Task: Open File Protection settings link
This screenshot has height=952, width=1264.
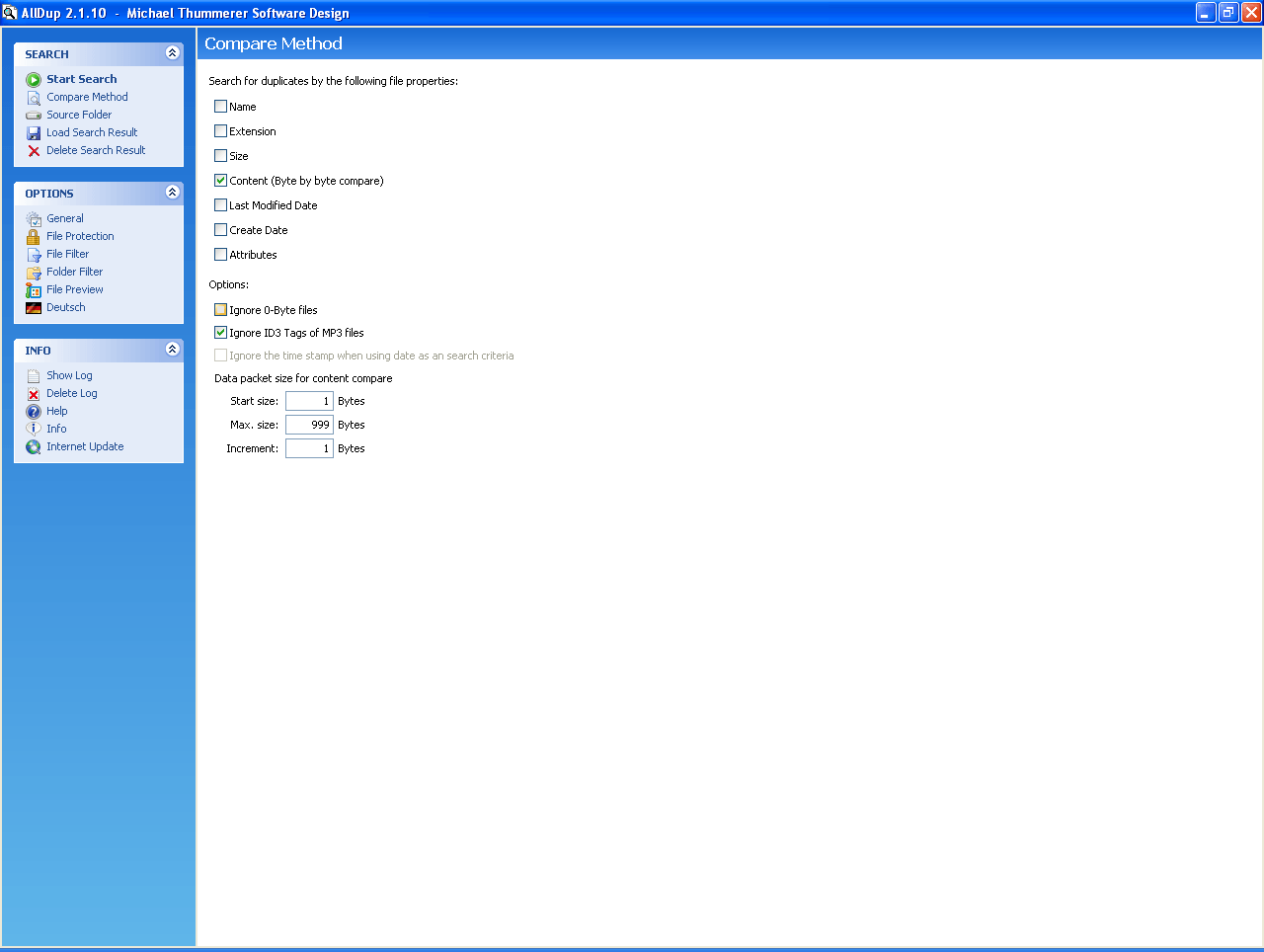Action: click(80, 236)
